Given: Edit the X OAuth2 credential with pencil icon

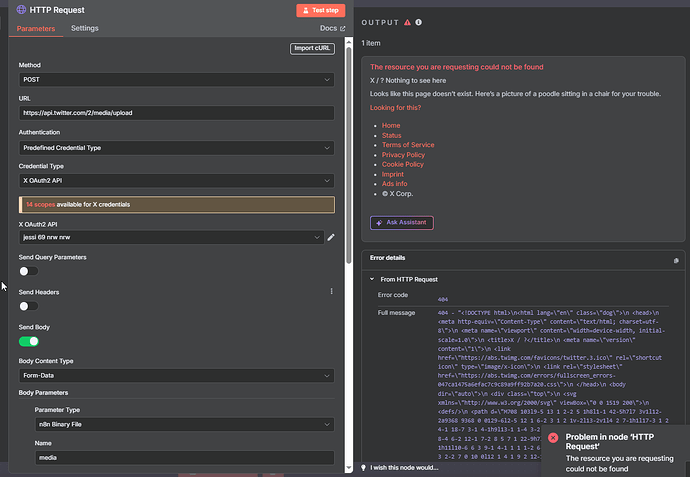Looking at the screenshot, I should coord(331,237).
